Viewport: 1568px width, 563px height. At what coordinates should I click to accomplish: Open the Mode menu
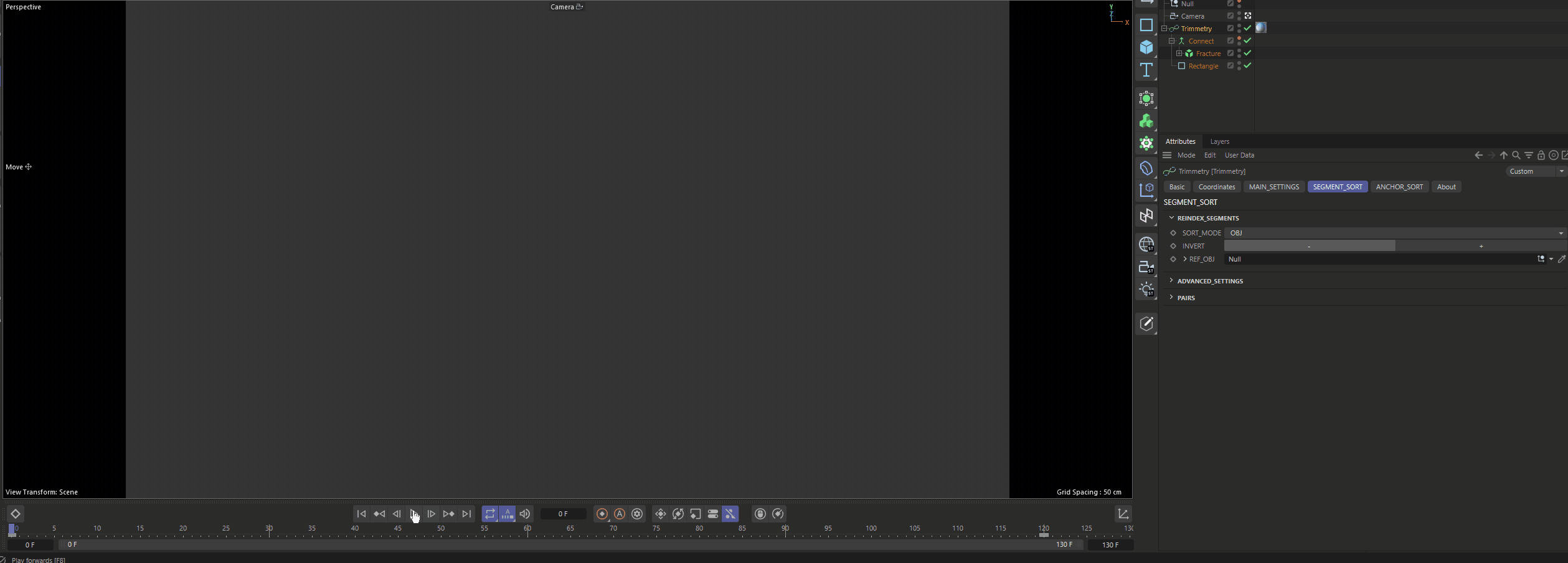[x=1186, y=155]
